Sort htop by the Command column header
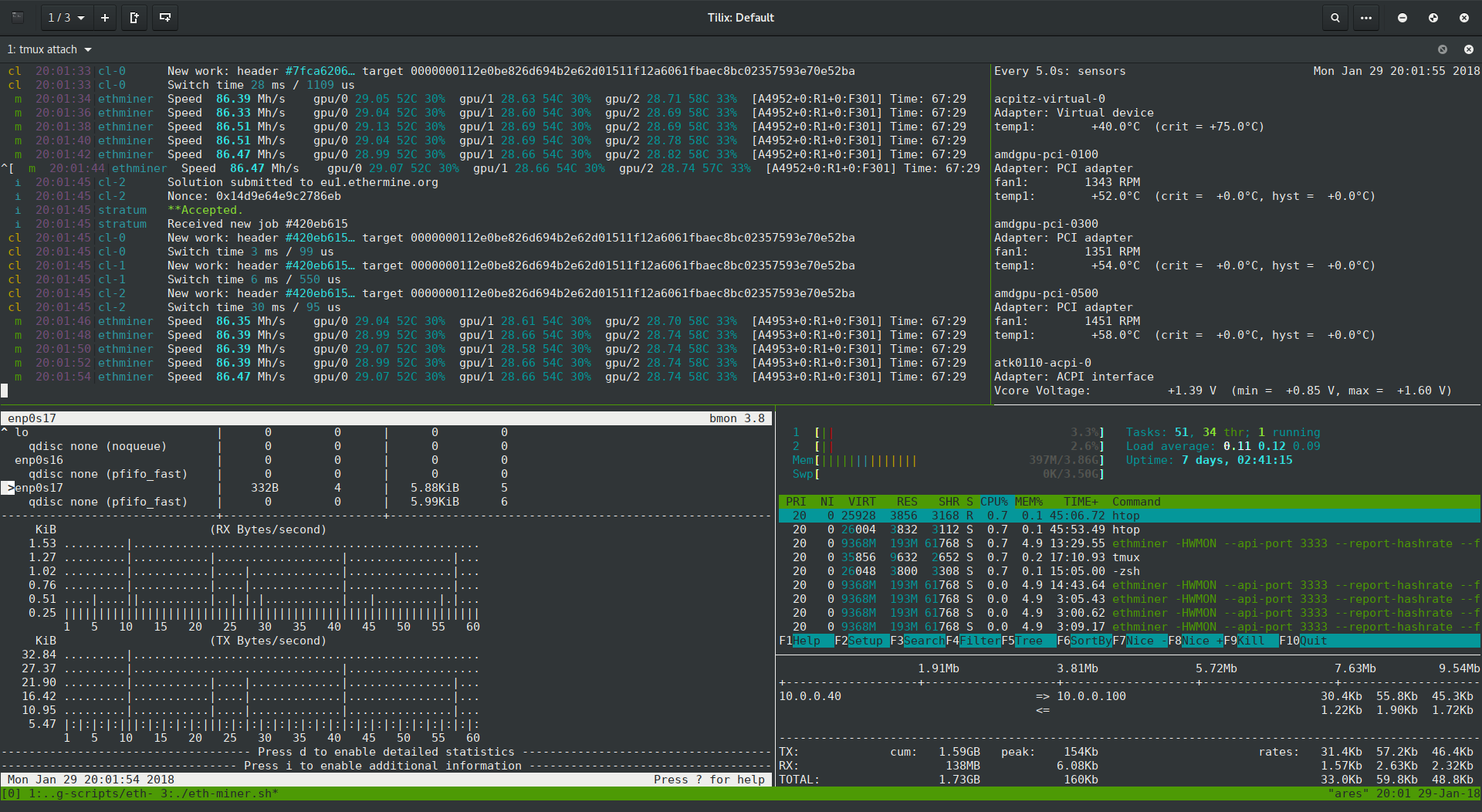The width and height of the screenshot is (1482, 812). tap(1136, 502)
